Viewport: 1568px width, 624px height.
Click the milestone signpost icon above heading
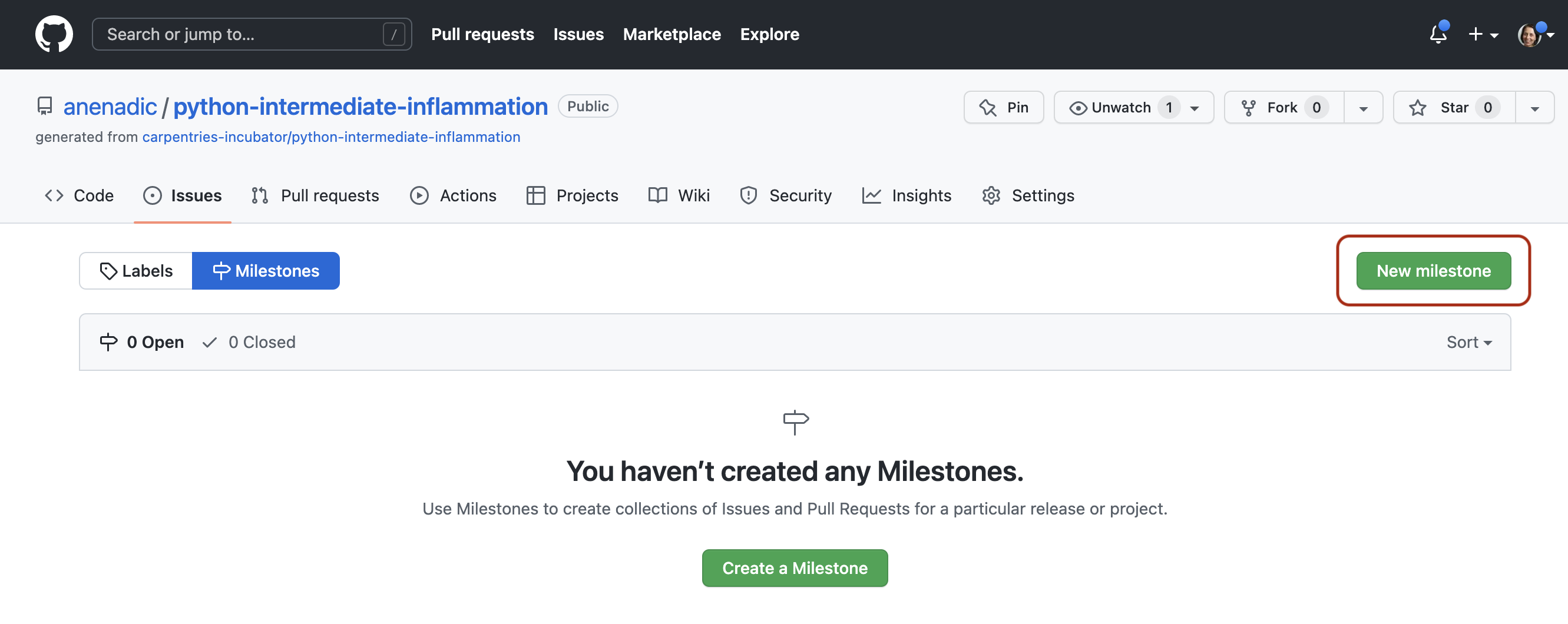pos(795,422)
